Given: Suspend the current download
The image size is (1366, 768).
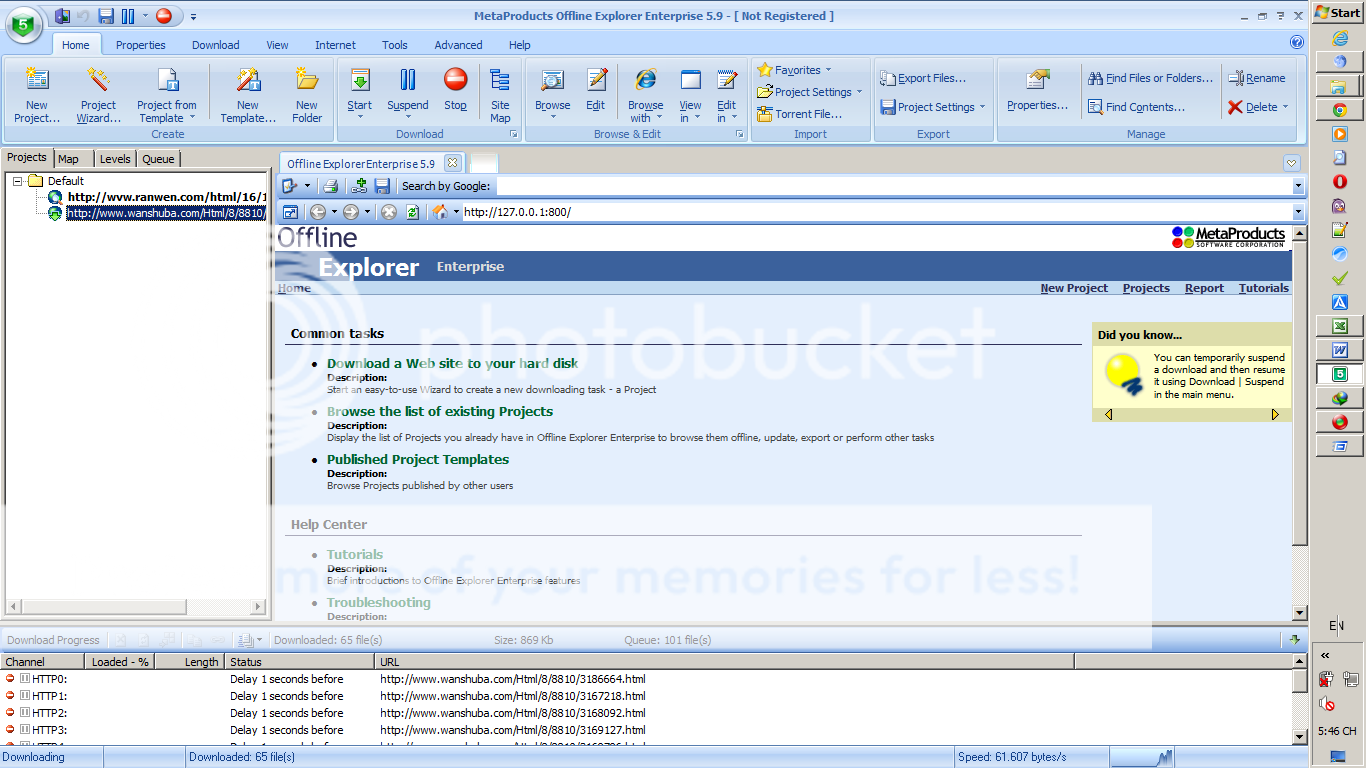Looking at the screenshot, I should 407,88.
